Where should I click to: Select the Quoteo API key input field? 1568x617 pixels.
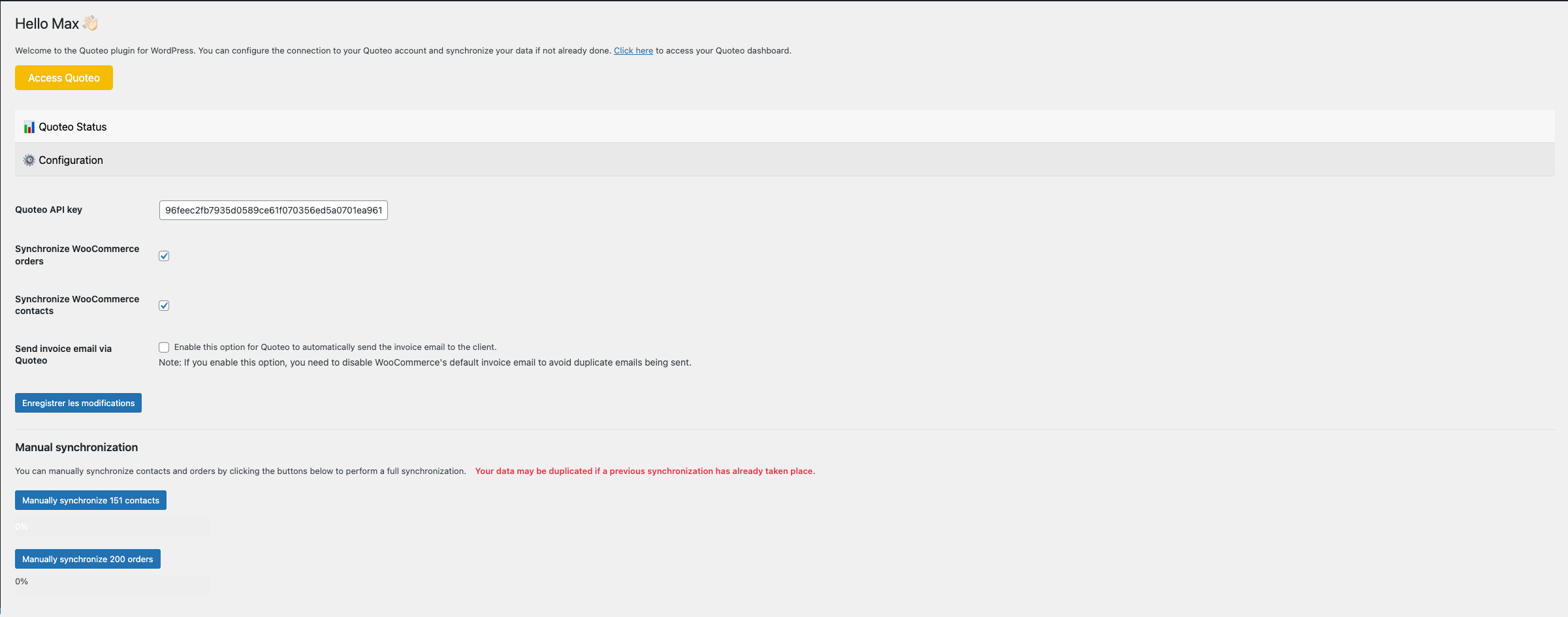(273, 210)
